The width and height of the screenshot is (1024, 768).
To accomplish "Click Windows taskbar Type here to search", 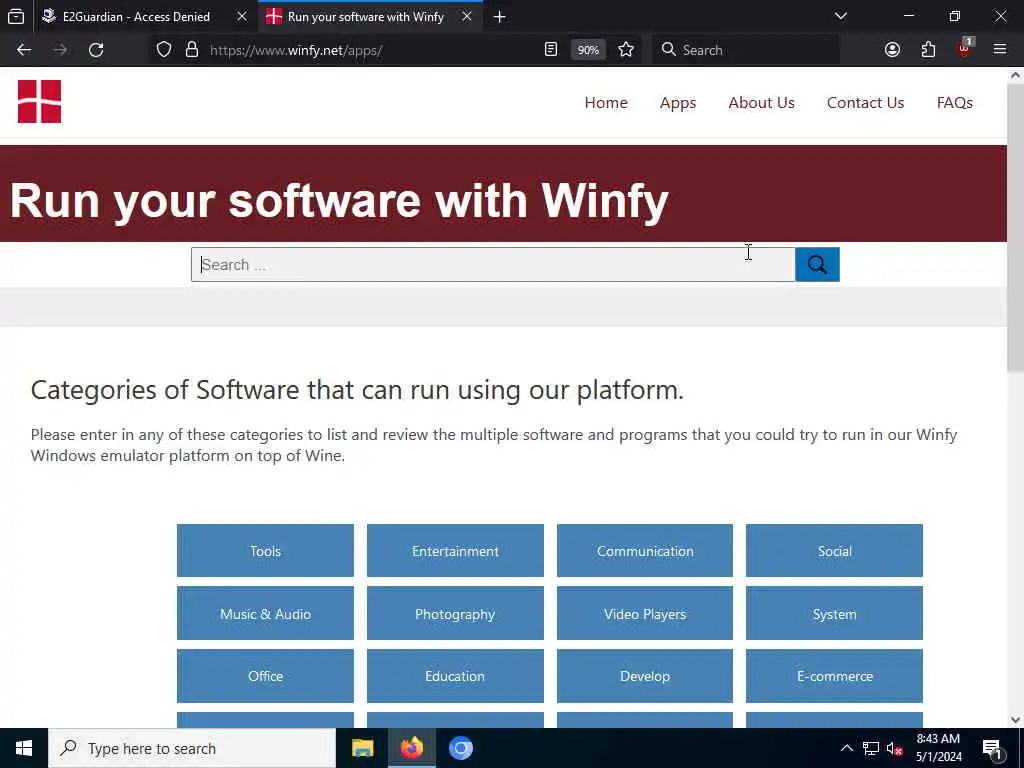I will tap(192, 748).
